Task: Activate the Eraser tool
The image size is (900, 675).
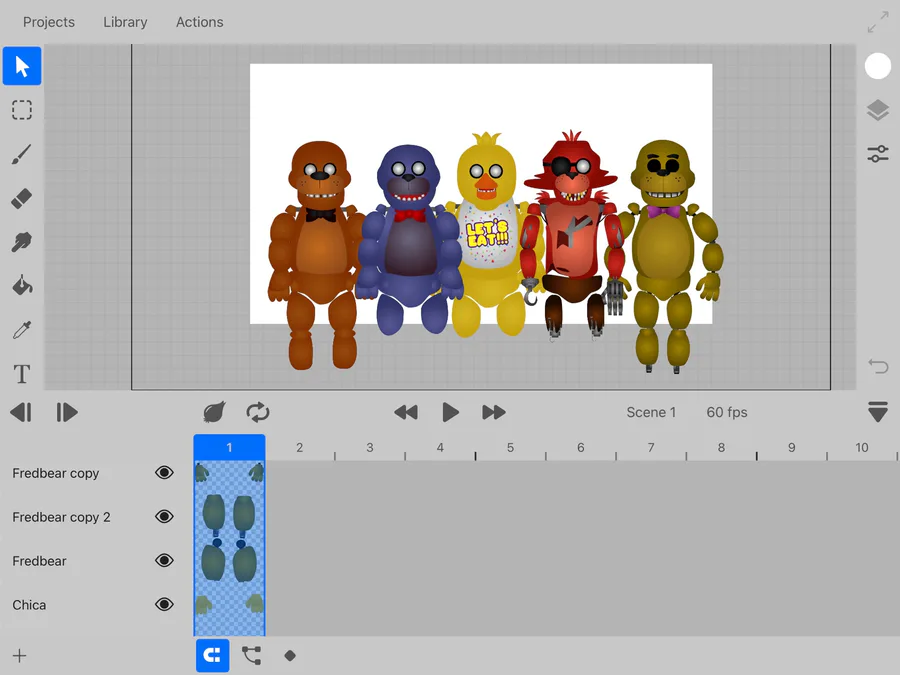Action: point(22,198)
